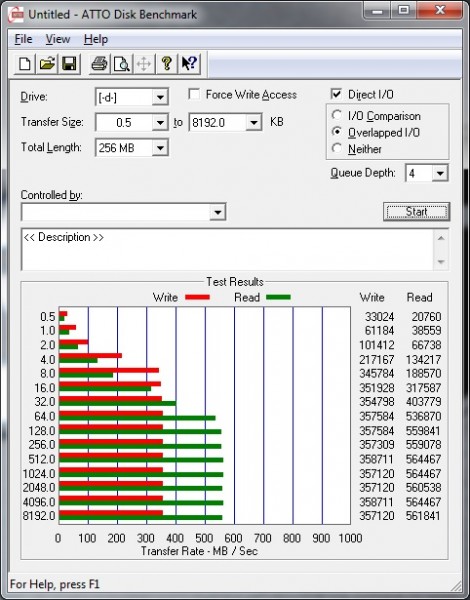Screen dimensions: 470x600
Task: Click the New document toolbar icon
Action: coord(24,64)
